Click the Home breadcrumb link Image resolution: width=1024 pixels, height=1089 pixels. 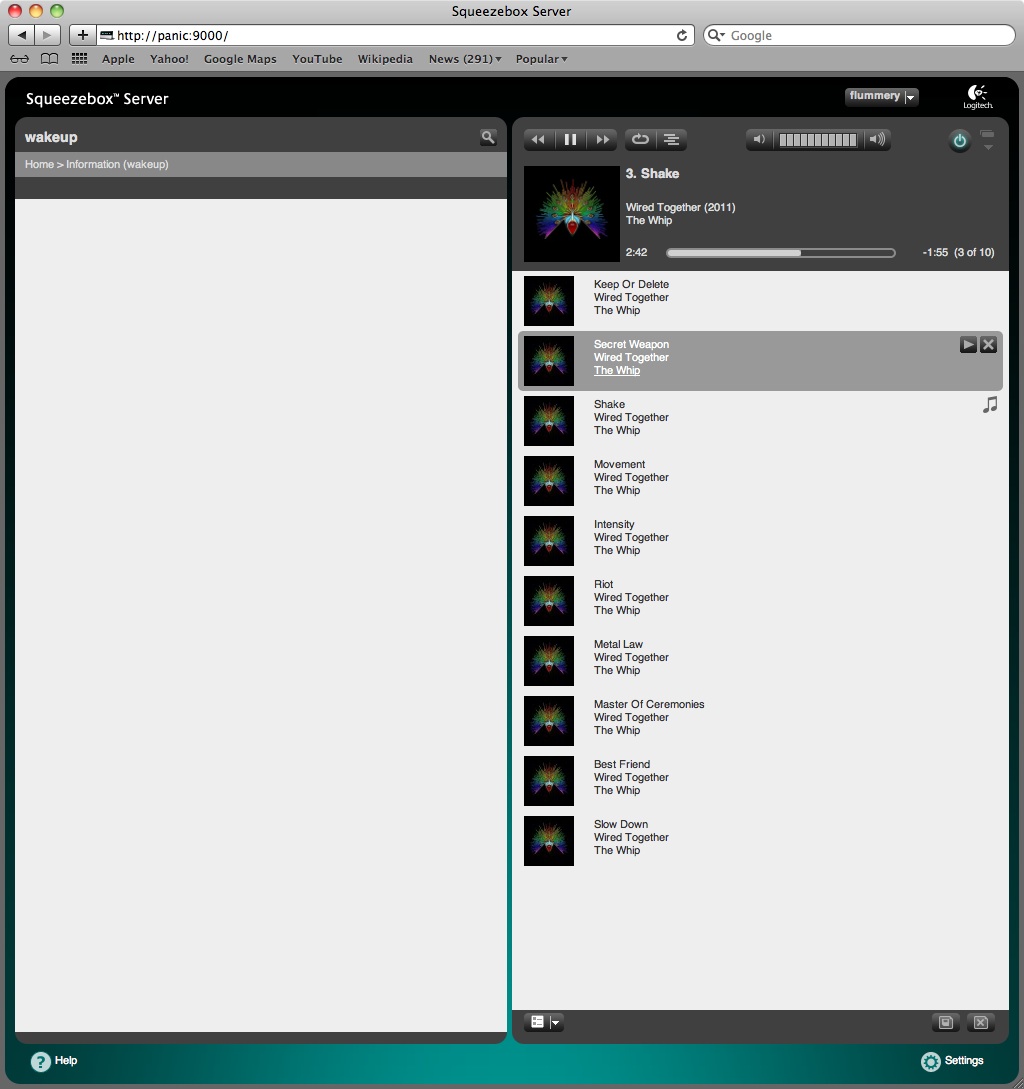[39, 164]
